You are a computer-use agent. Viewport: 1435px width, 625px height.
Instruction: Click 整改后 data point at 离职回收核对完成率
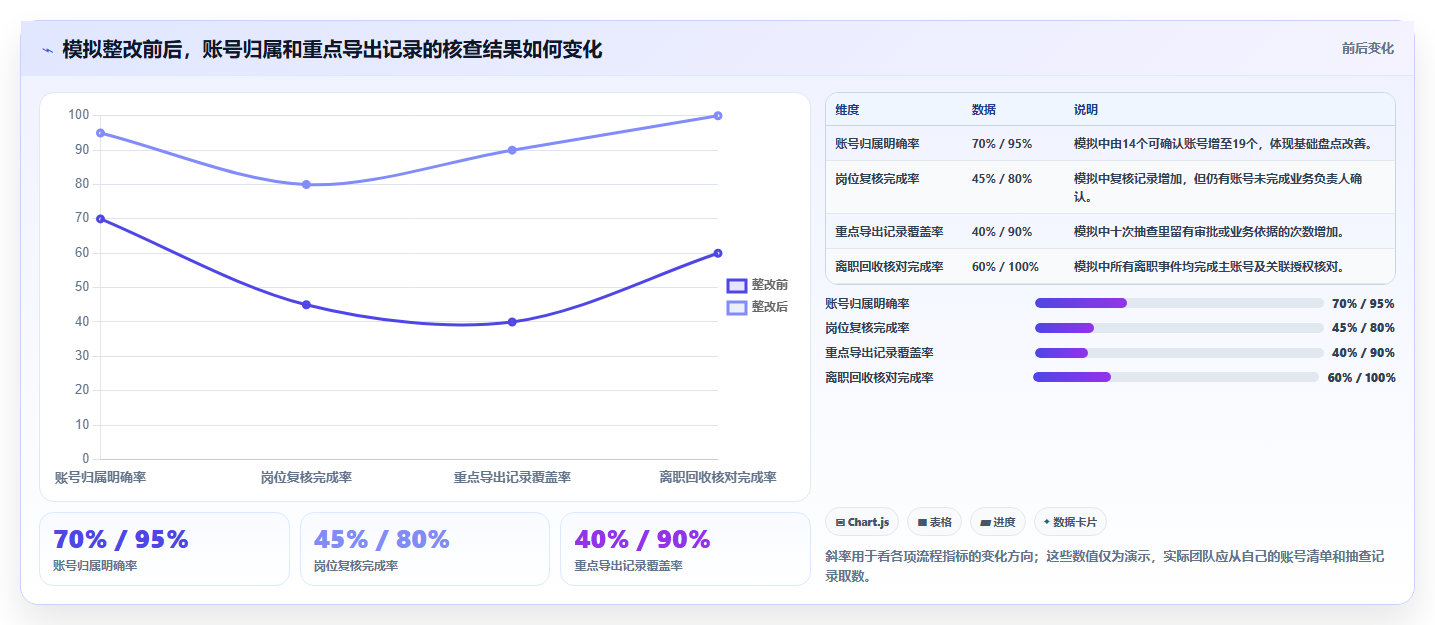pos(718,116)
